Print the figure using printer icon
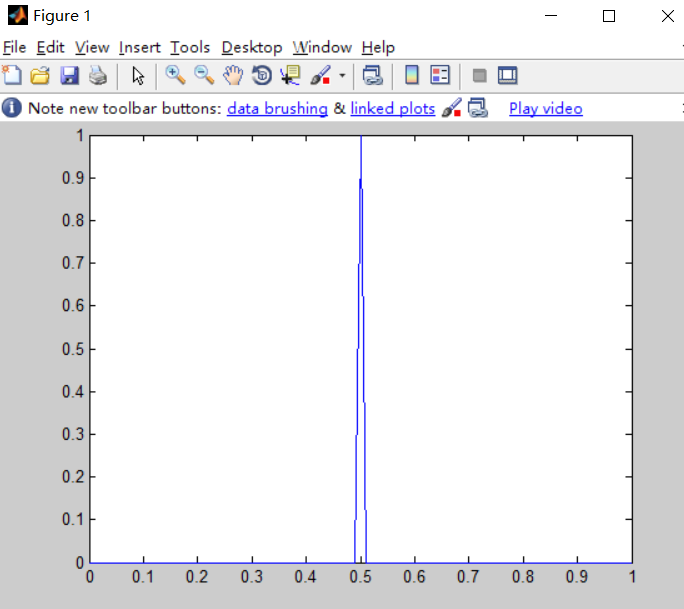This screenshot has width=684, height=609. click(98, 75)
